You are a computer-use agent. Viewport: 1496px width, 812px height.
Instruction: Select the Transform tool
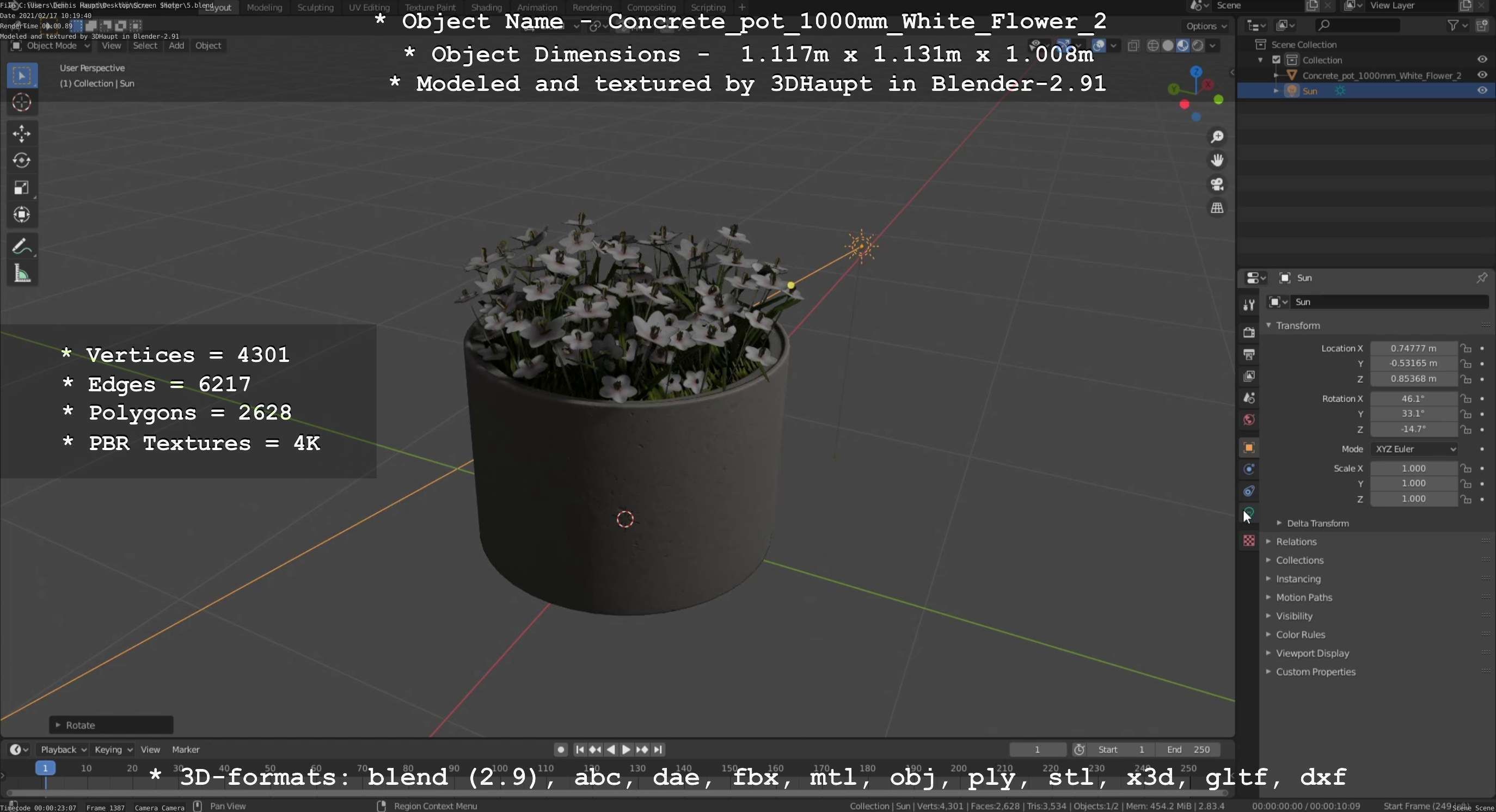[22, 215]
